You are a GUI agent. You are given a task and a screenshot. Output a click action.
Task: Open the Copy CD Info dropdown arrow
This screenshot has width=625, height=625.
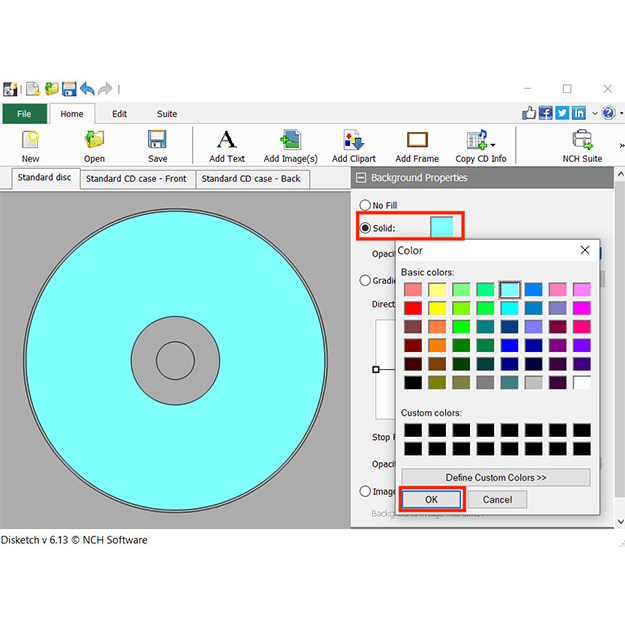[x=493, y=145]
